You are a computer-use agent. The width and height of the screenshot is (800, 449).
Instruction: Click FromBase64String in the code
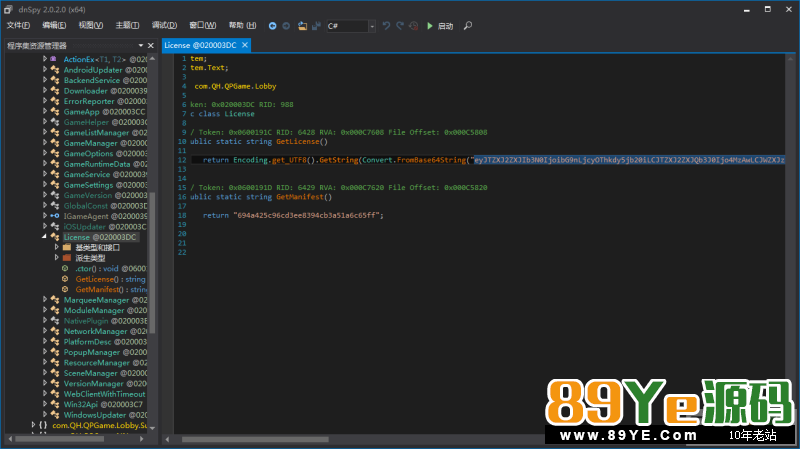[431, 160]
